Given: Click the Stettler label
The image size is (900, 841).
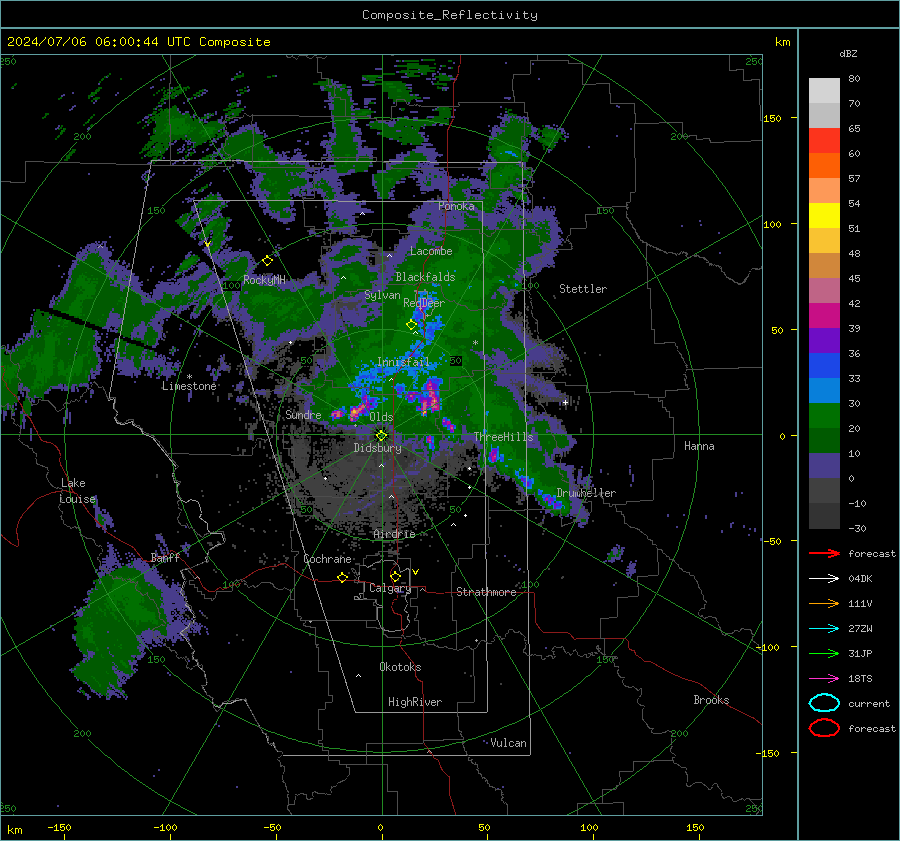Looking at the screenshot, I should [583, 289].
